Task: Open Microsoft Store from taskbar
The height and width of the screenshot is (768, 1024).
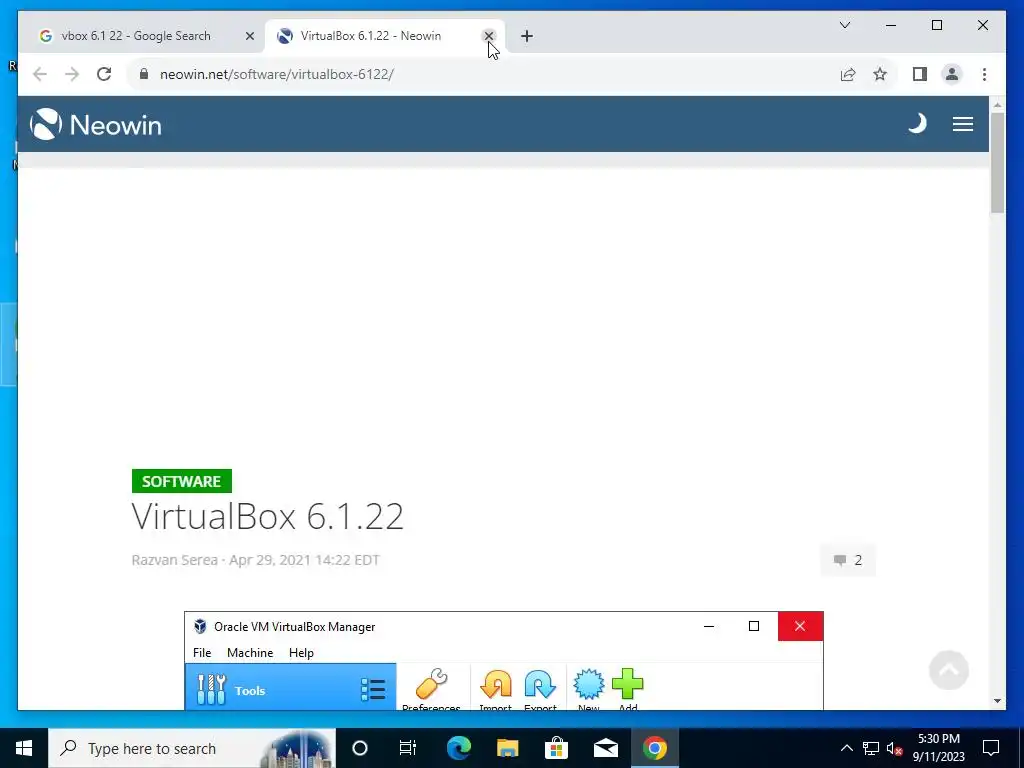Action: coord(556,748)
